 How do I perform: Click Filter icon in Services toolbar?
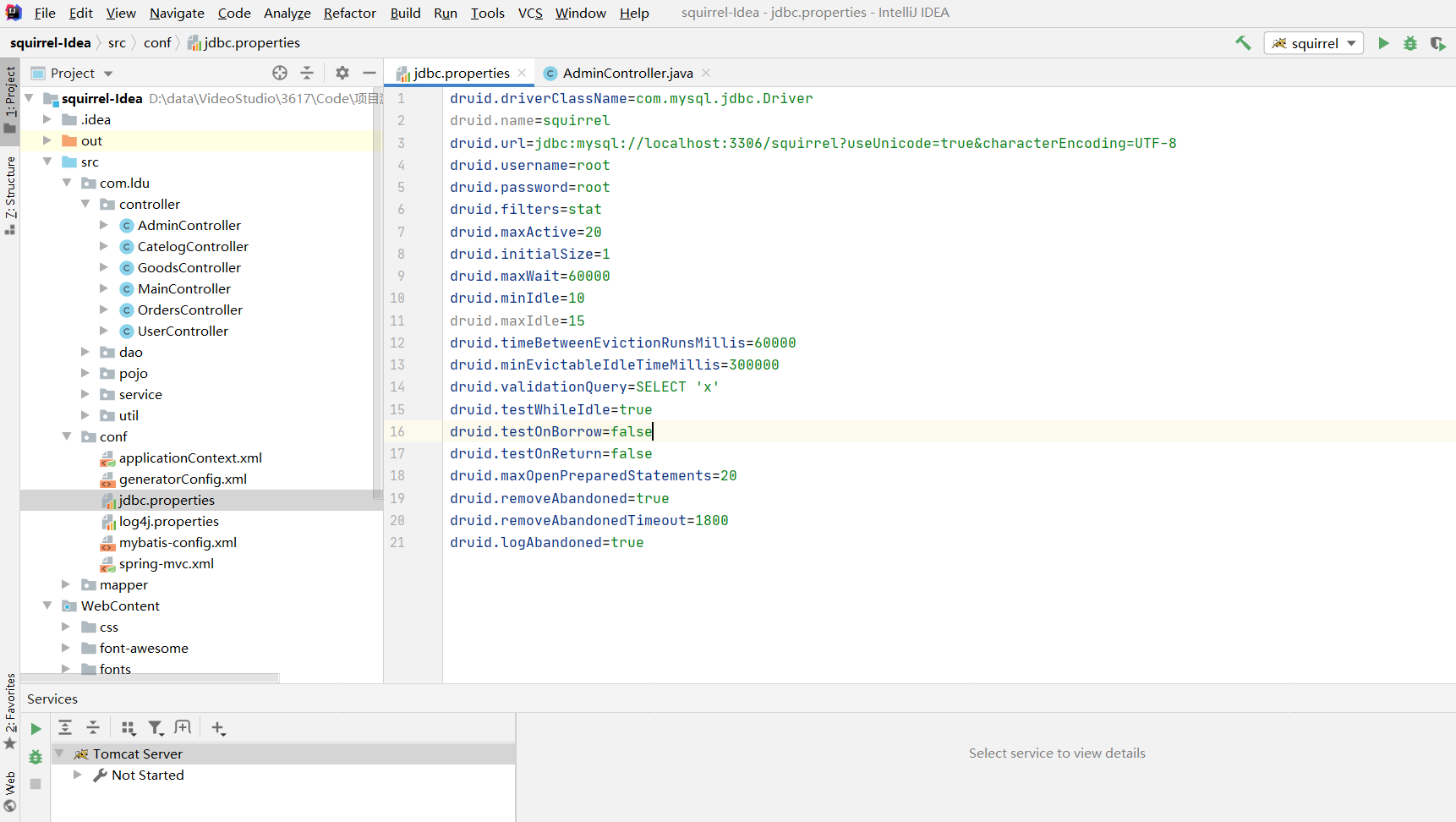(x=156, y=727)
